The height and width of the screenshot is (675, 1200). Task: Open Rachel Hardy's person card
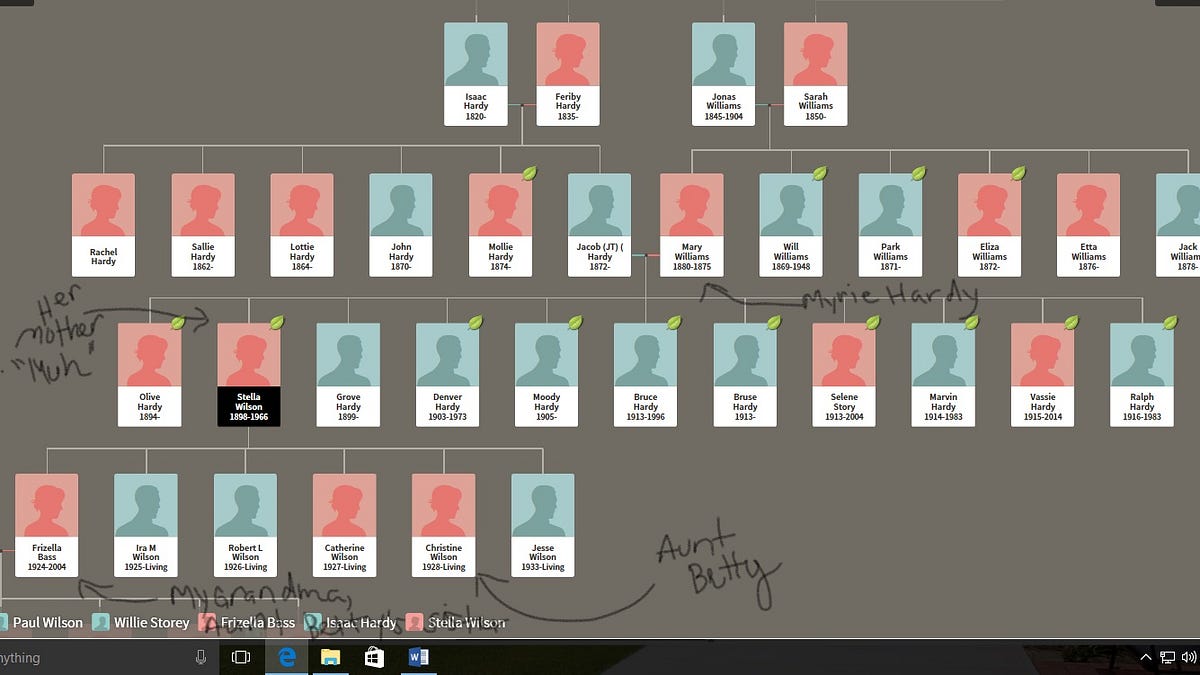tap(104, 225)
